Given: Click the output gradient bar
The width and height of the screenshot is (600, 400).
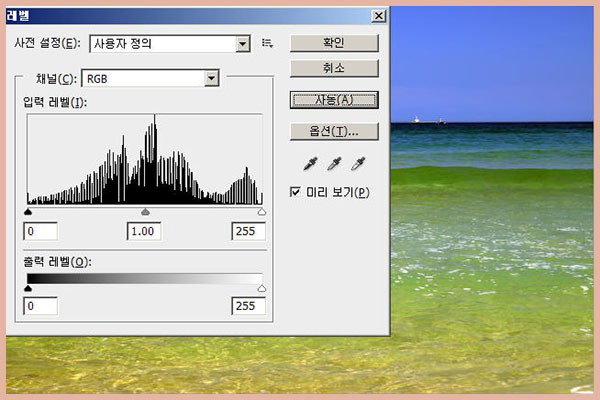Looking at the screenshot, I should pos(145,278).
